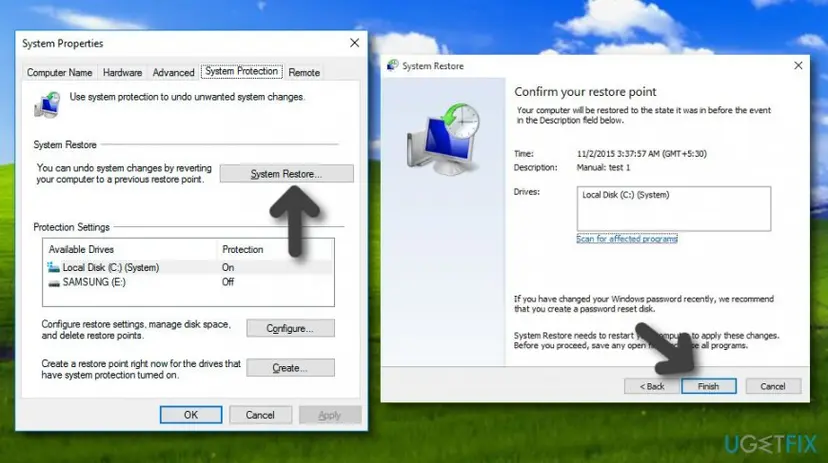Click the Local Disk (C:) drive icon
The height and width of the screenshot is (463, 828).
click(53, 267)
